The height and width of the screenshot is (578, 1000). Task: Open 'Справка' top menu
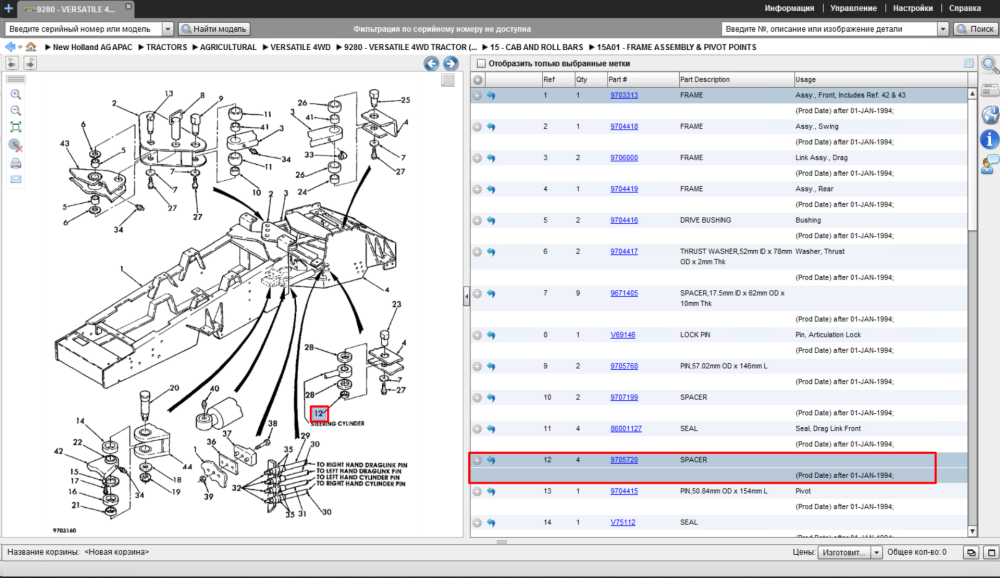[965, 8]
